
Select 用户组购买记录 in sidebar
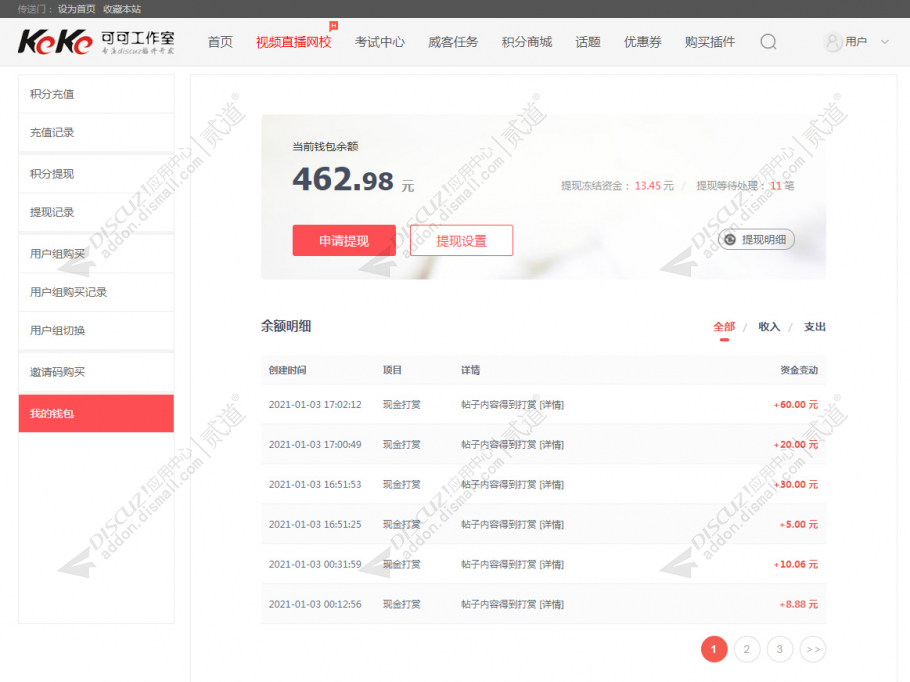click(96, 292)
